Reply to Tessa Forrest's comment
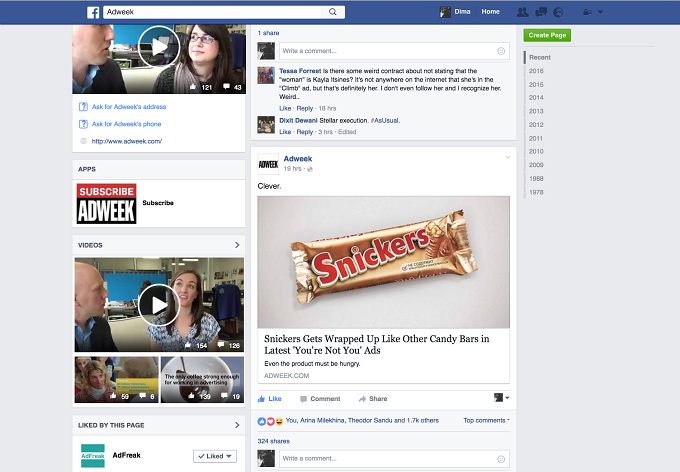 pos(304,108)
